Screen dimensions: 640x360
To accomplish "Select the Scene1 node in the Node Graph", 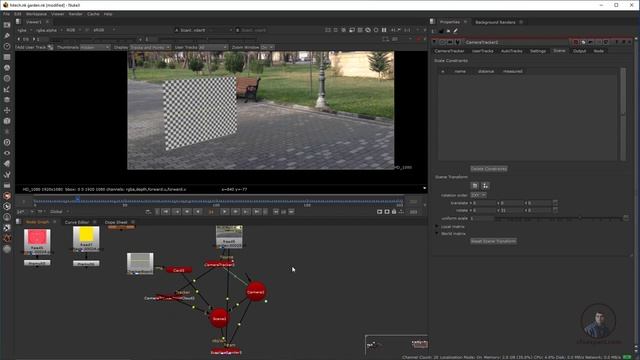I will click(x=219, y=318).
